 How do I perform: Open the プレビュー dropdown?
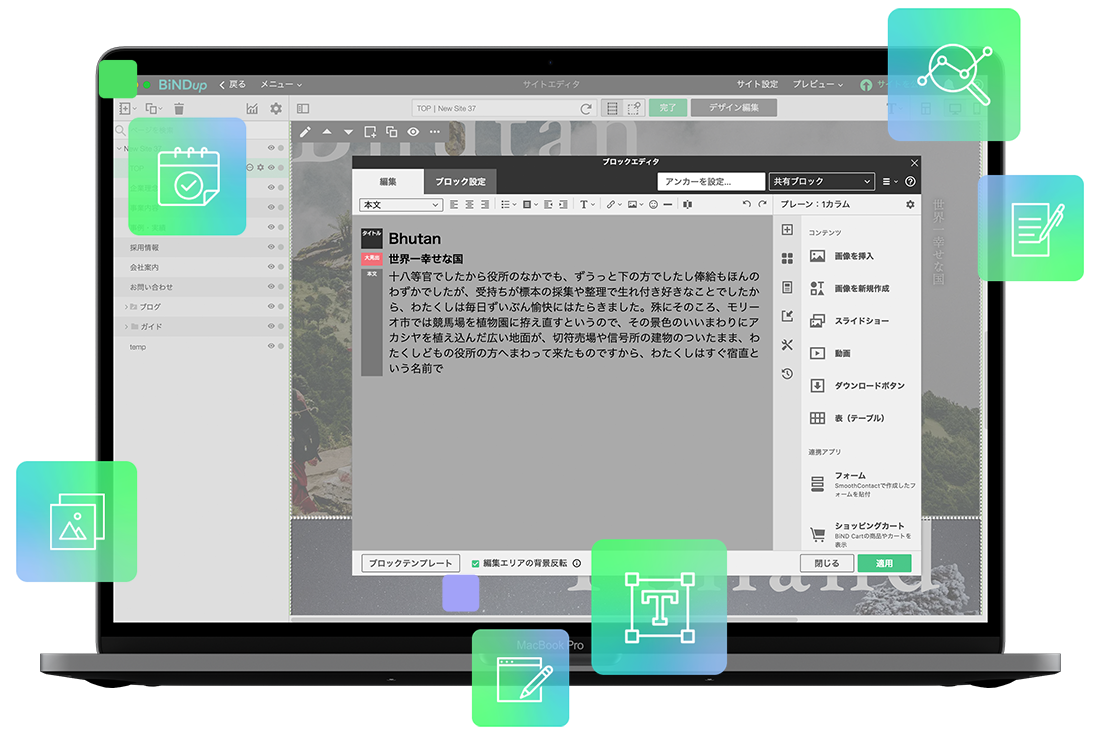[817, 84]
